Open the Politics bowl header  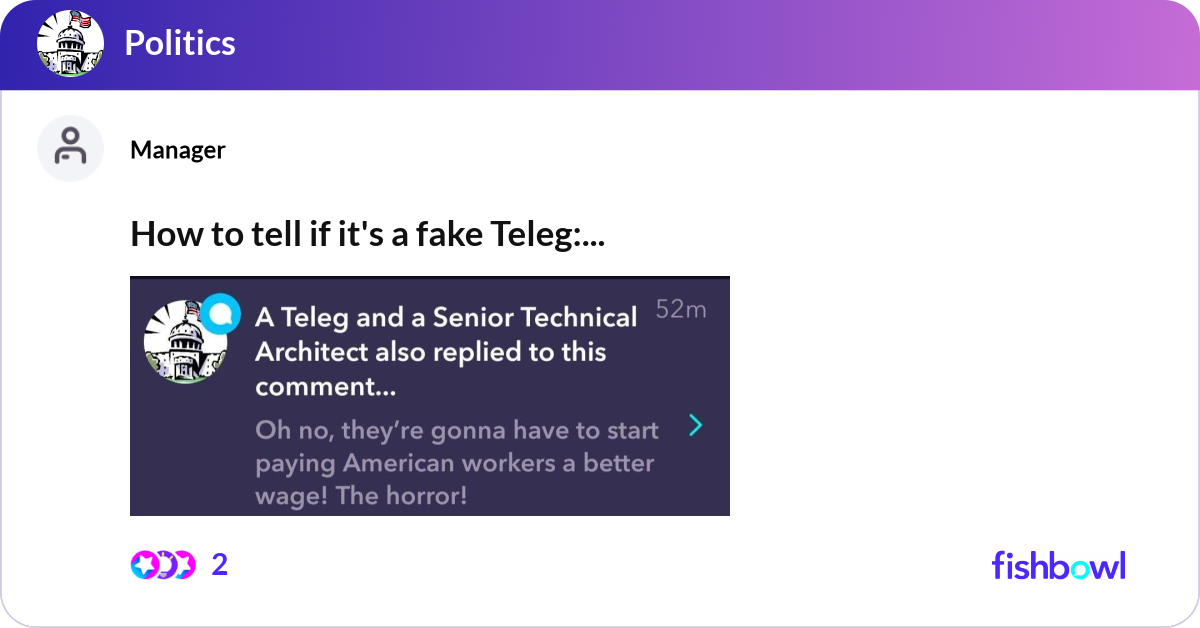click(x=180, y=43)
